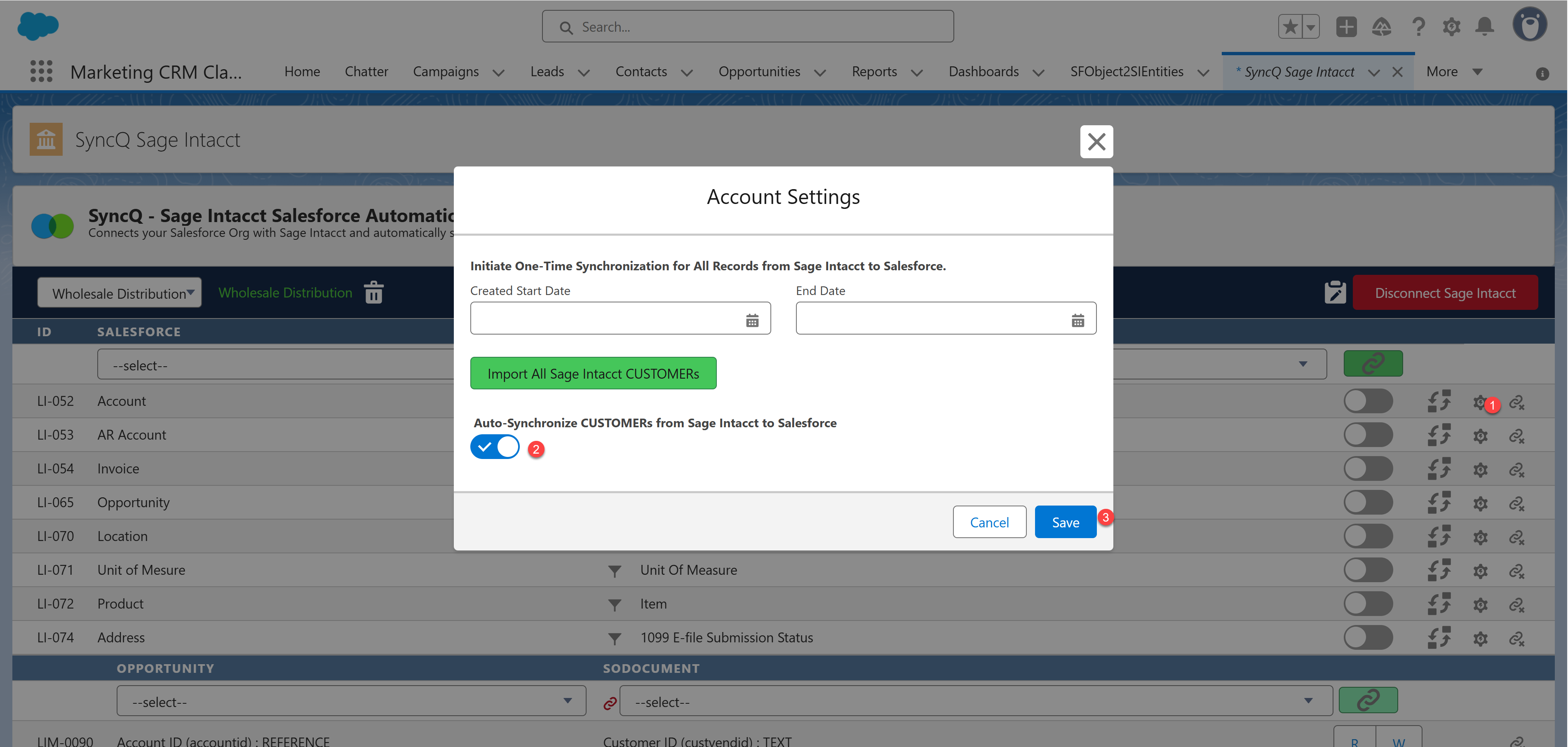Toggle the Unit of Mesure row switch
This screenshot has width=1568, height=747.
point(1368,570)
